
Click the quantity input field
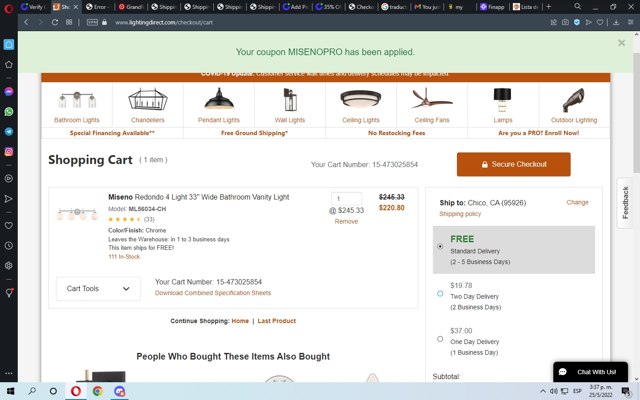pos(346,199)
